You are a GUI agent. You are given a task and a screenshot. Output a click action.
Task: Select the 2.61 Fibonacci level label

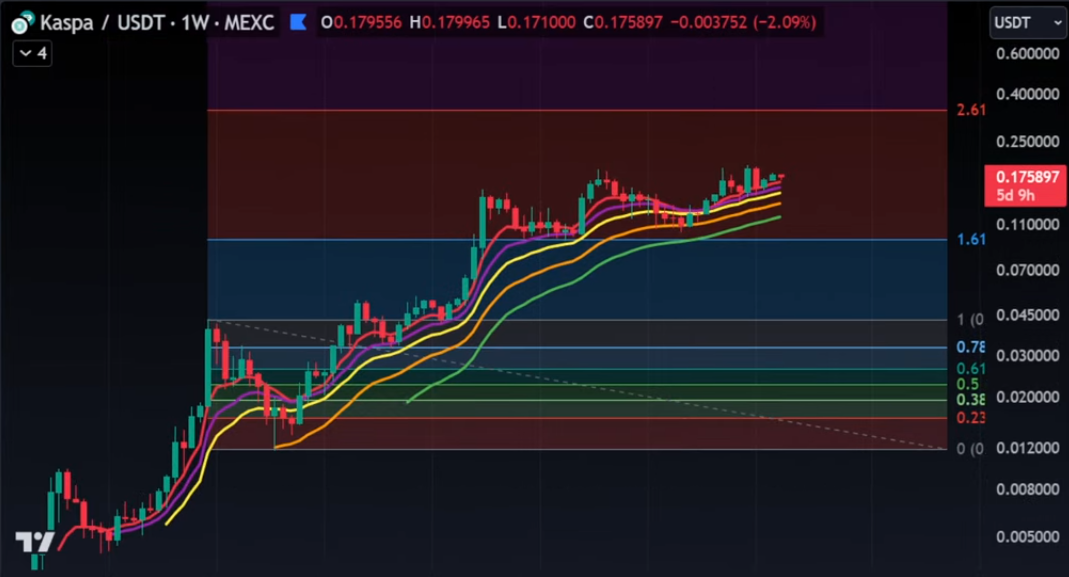tap(971, 110)
